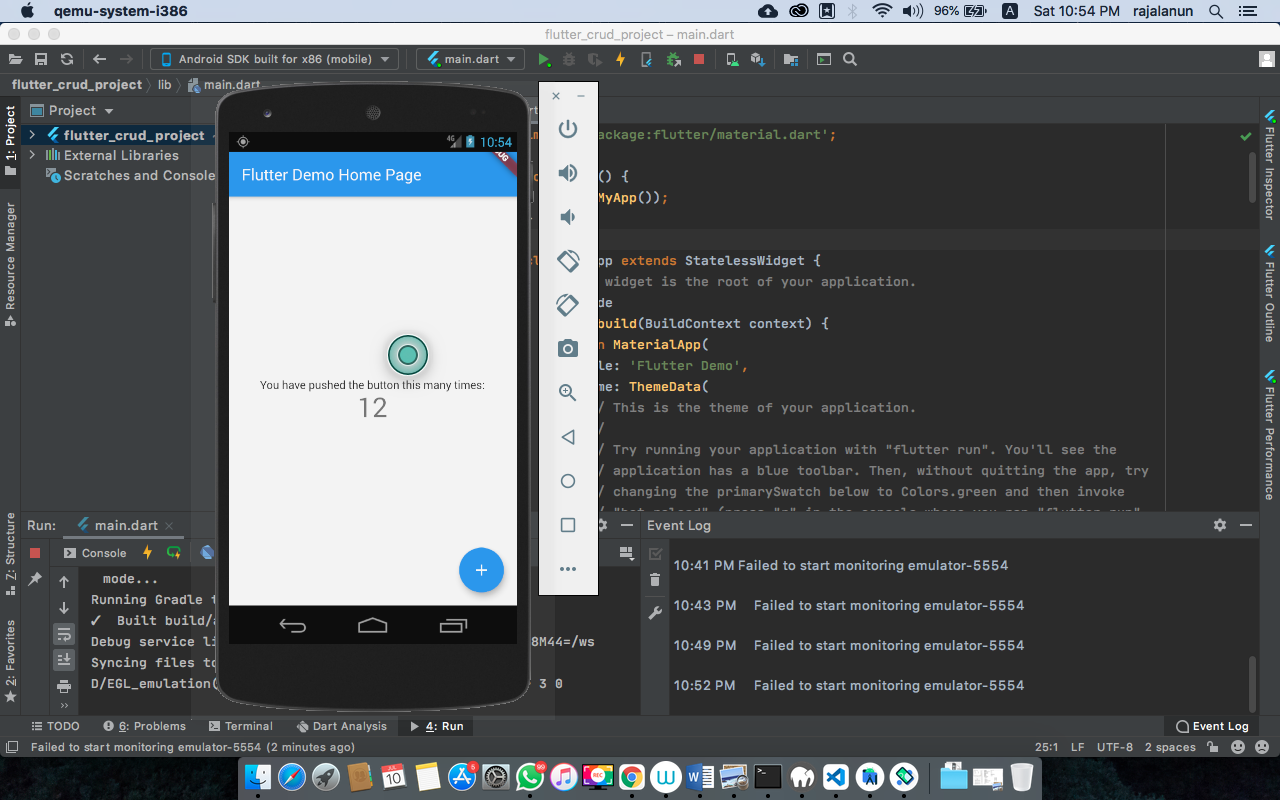Tap floating plus button in Flutter app

pyautogui.click(x=481, y=570)
